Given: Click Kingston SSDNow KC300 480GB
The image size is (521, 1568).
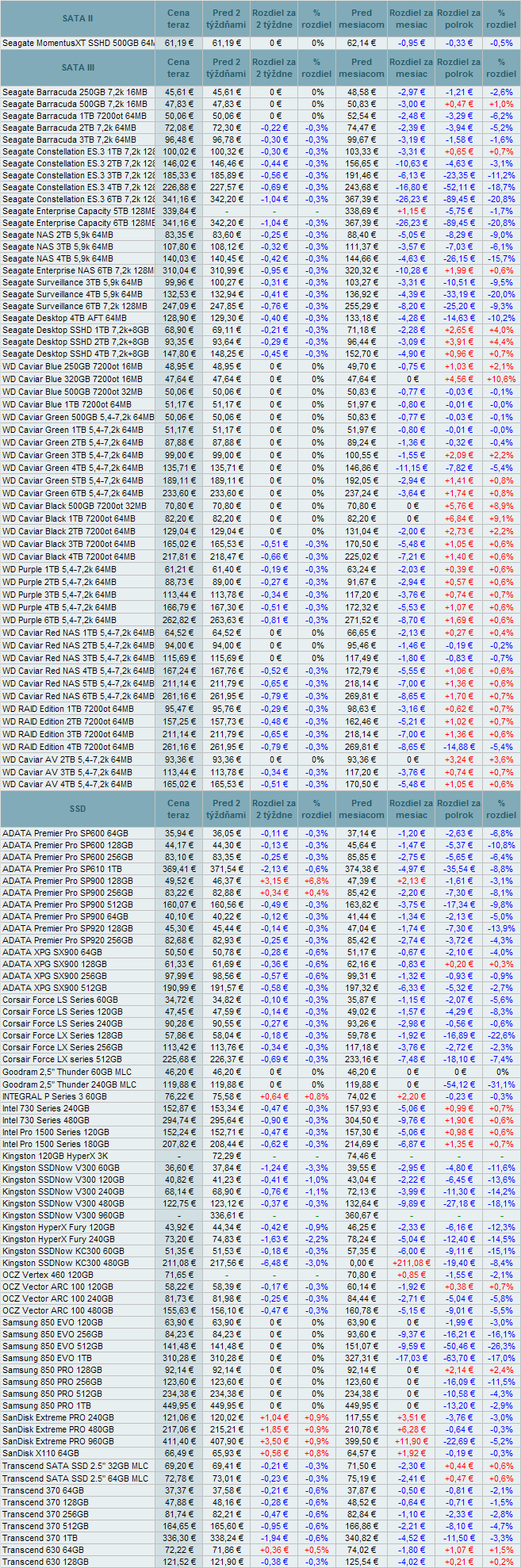Looking at the screenshot, I should 66,1263.
